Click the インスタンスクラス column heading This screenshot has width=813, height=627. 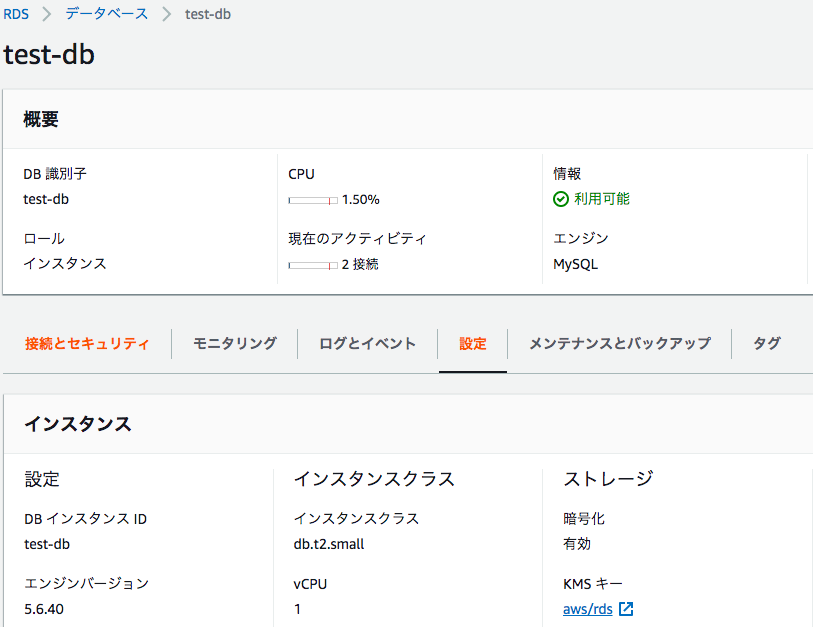point(374,479)
